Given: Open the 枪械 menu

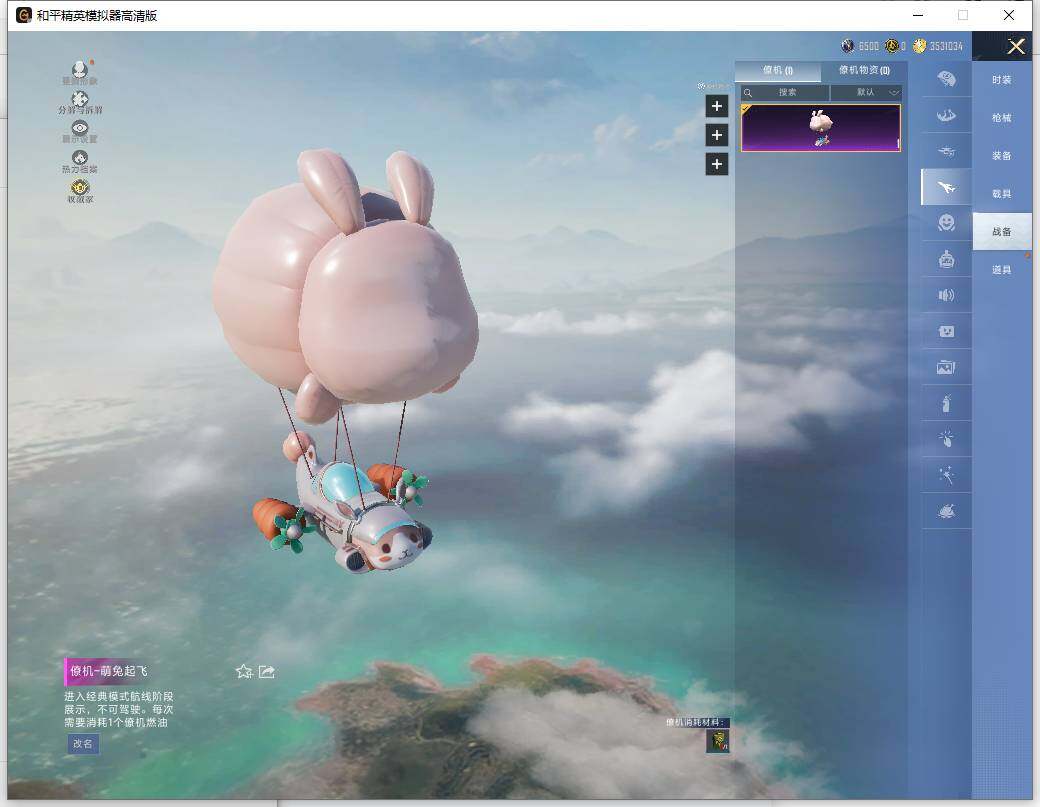Looking at the screenshot, I should tap(1002, 117).
